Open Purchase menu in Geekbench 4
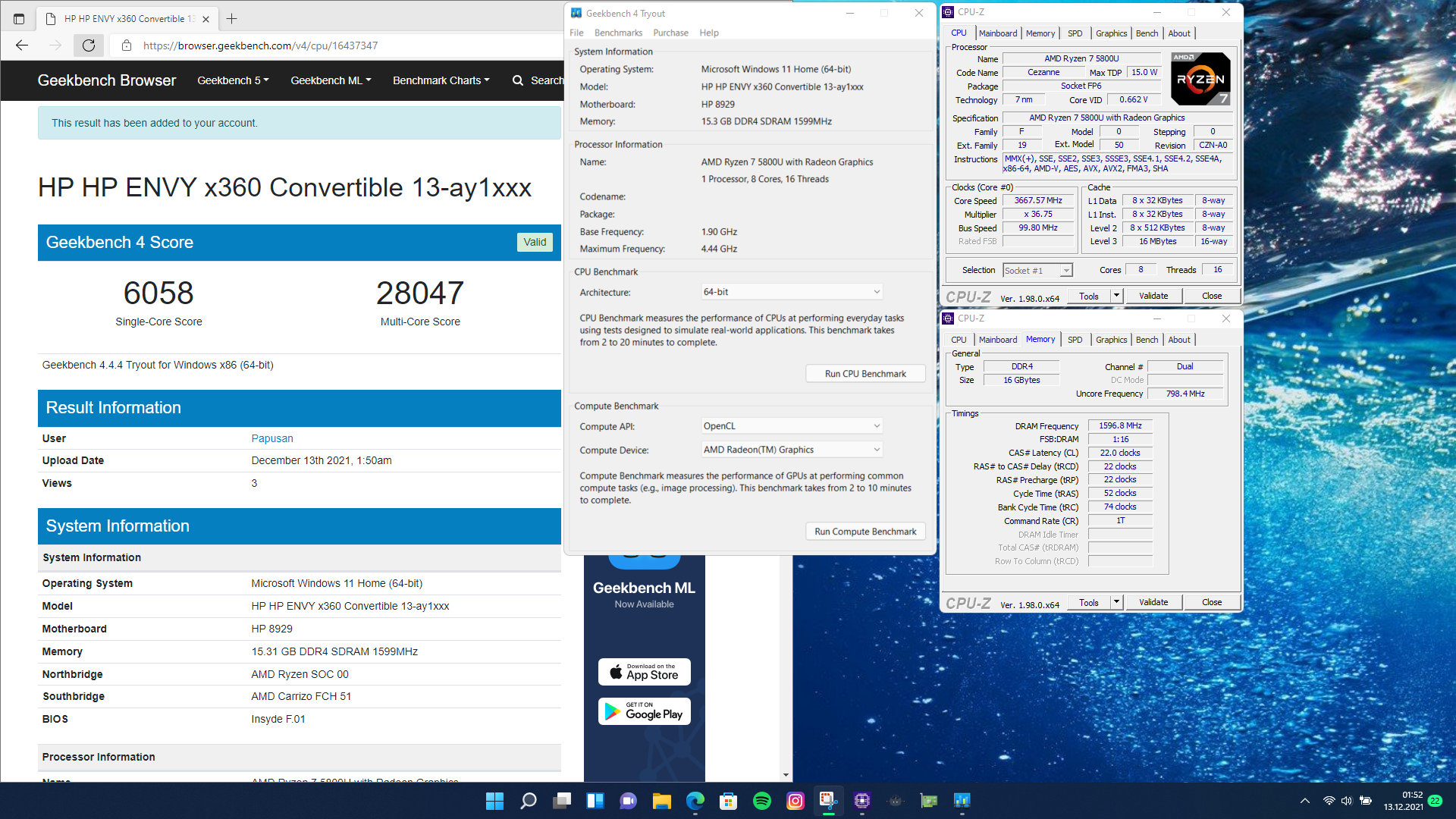This screenshot has width=1456, height=819. [x=670, y=33]
